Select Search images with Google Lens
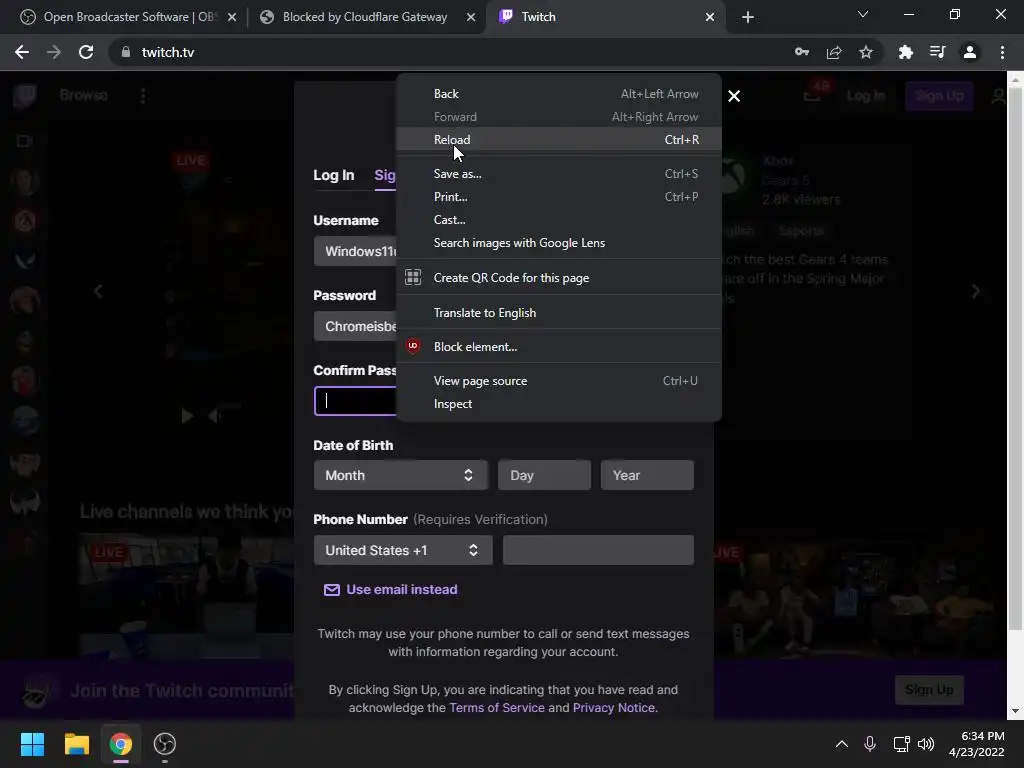Image resolution: width=1024 pixels, height=768 pixels. point(559,242)
